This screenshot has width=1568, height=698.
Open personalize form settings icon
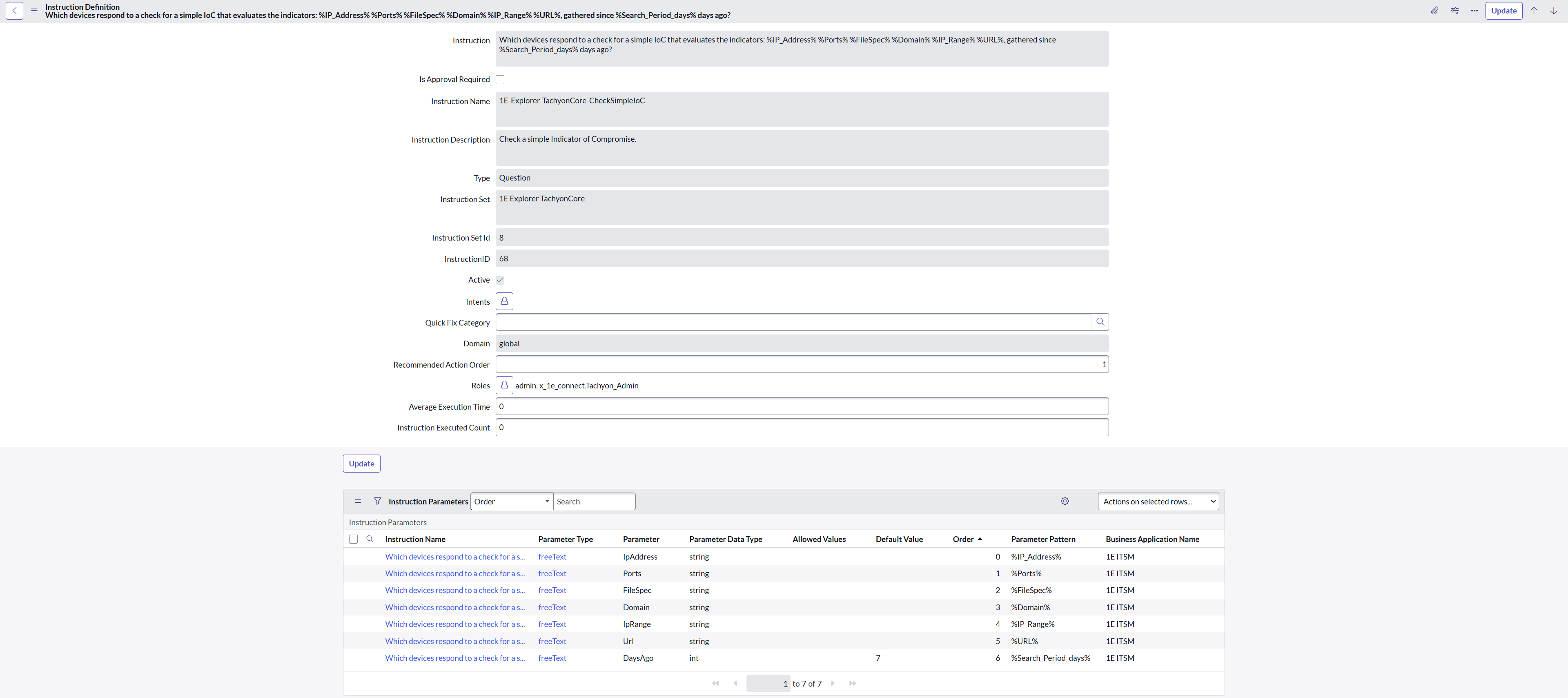[x=1454, y=10]
